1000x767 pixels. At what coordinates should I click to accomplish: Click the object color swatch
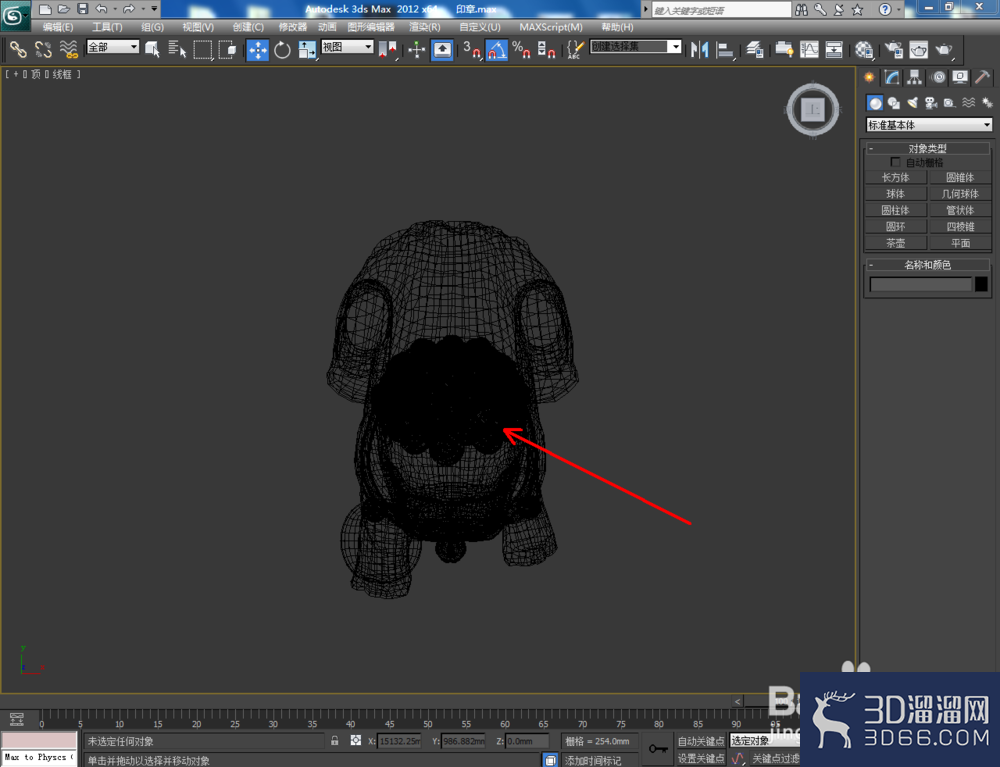pos(982,284)
